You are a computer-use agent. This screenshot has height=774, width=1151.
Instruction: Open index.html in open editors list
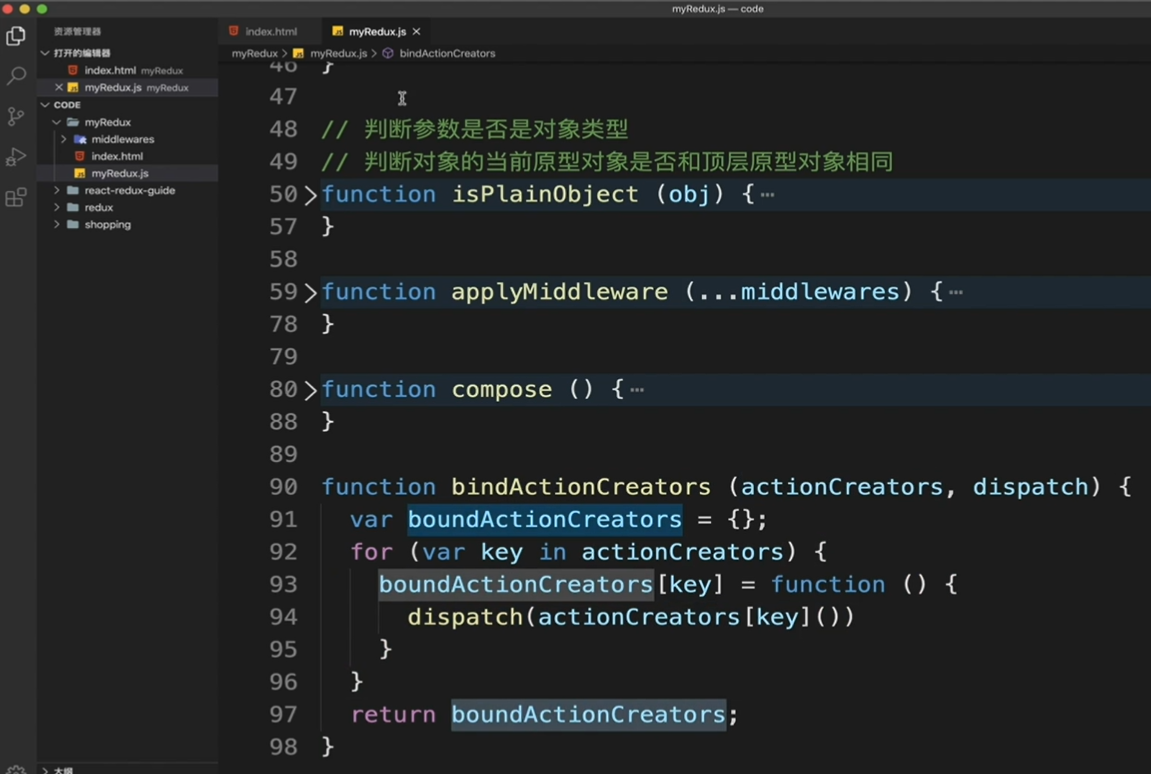coord(109,70)
